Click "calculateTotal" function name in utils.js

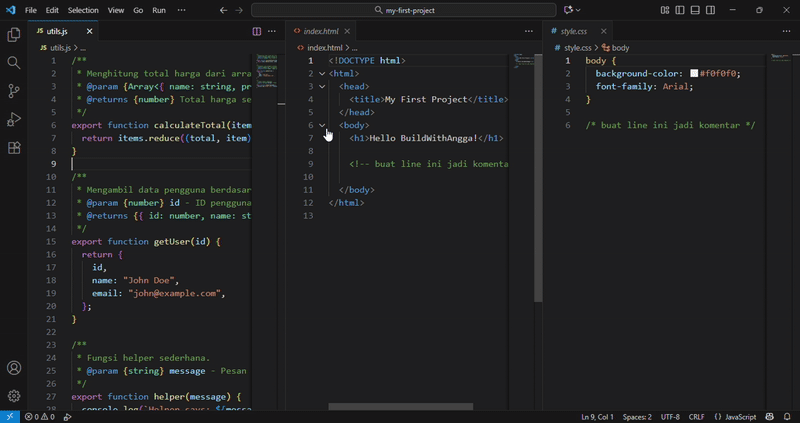coord(190,125)
